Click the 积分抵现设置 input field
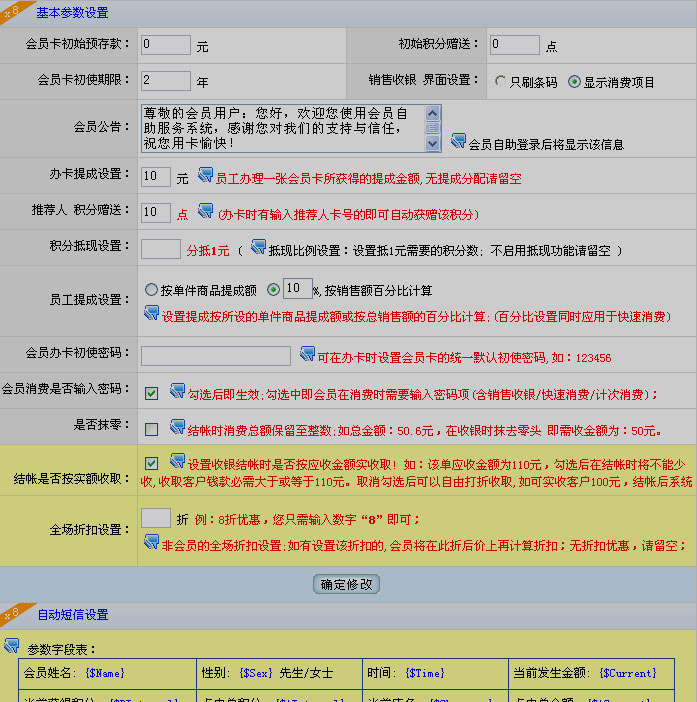697x702 pixels. point(161,249)
